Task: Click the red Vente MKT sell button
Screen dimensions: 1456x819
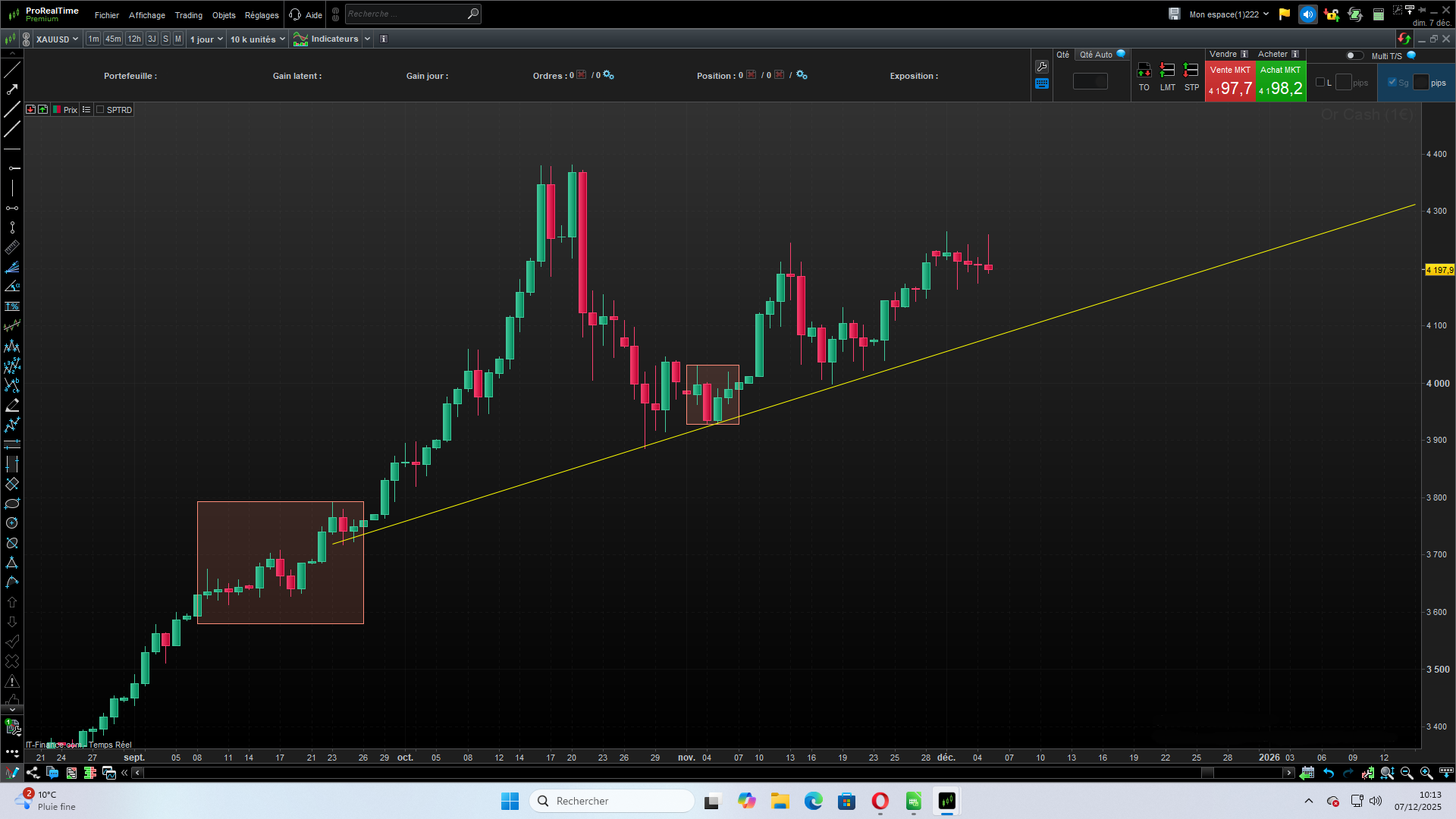Action: point(1230,81)
